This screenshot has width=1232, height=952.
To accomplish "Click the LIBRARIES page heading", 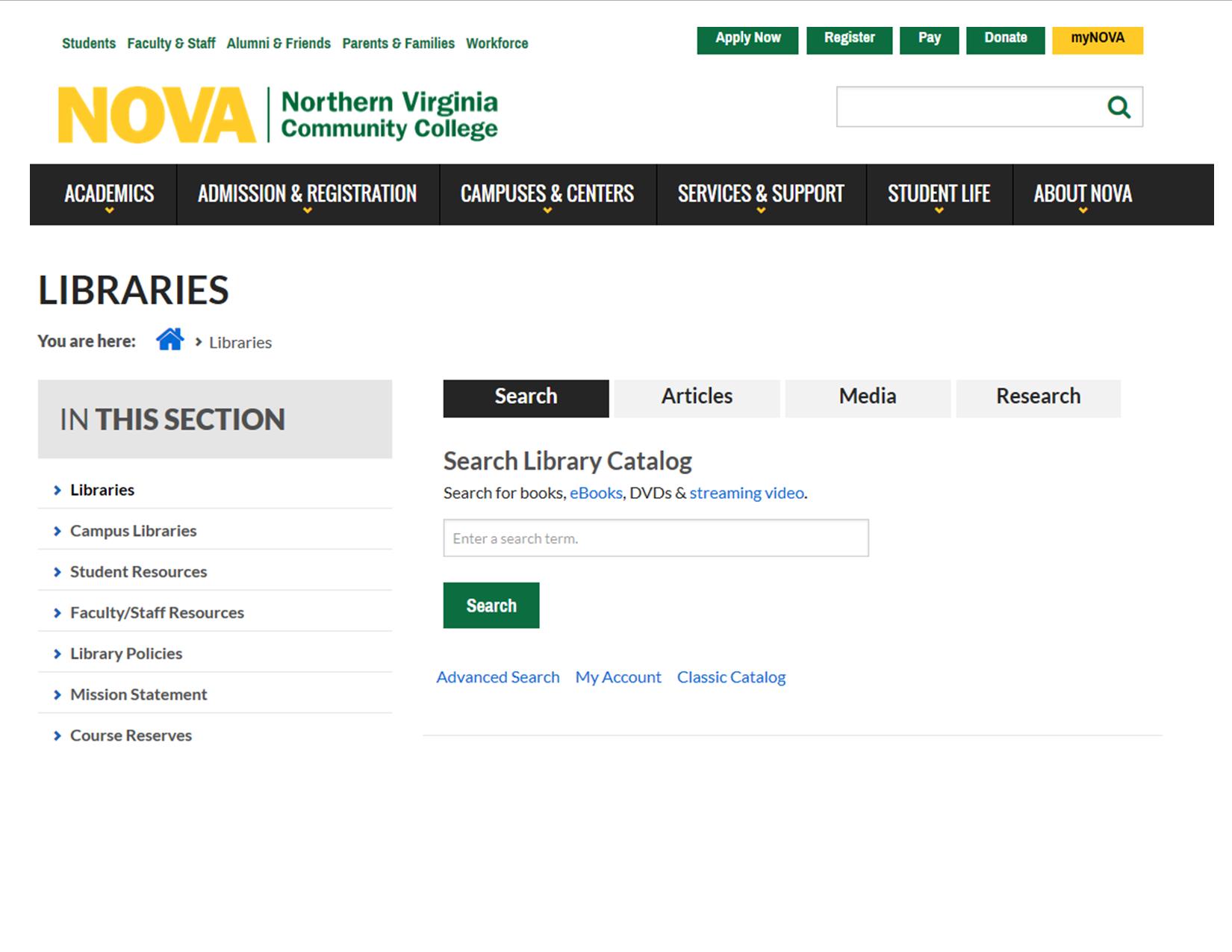I will coord(134,290).
